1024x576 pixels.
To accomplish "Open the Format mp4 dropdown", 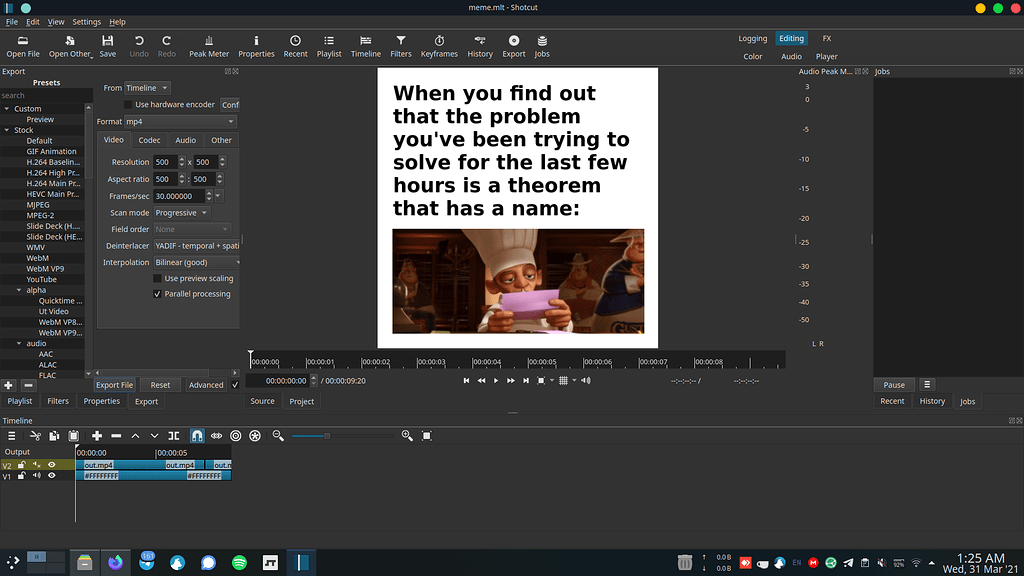I will [x=180, y=121].
